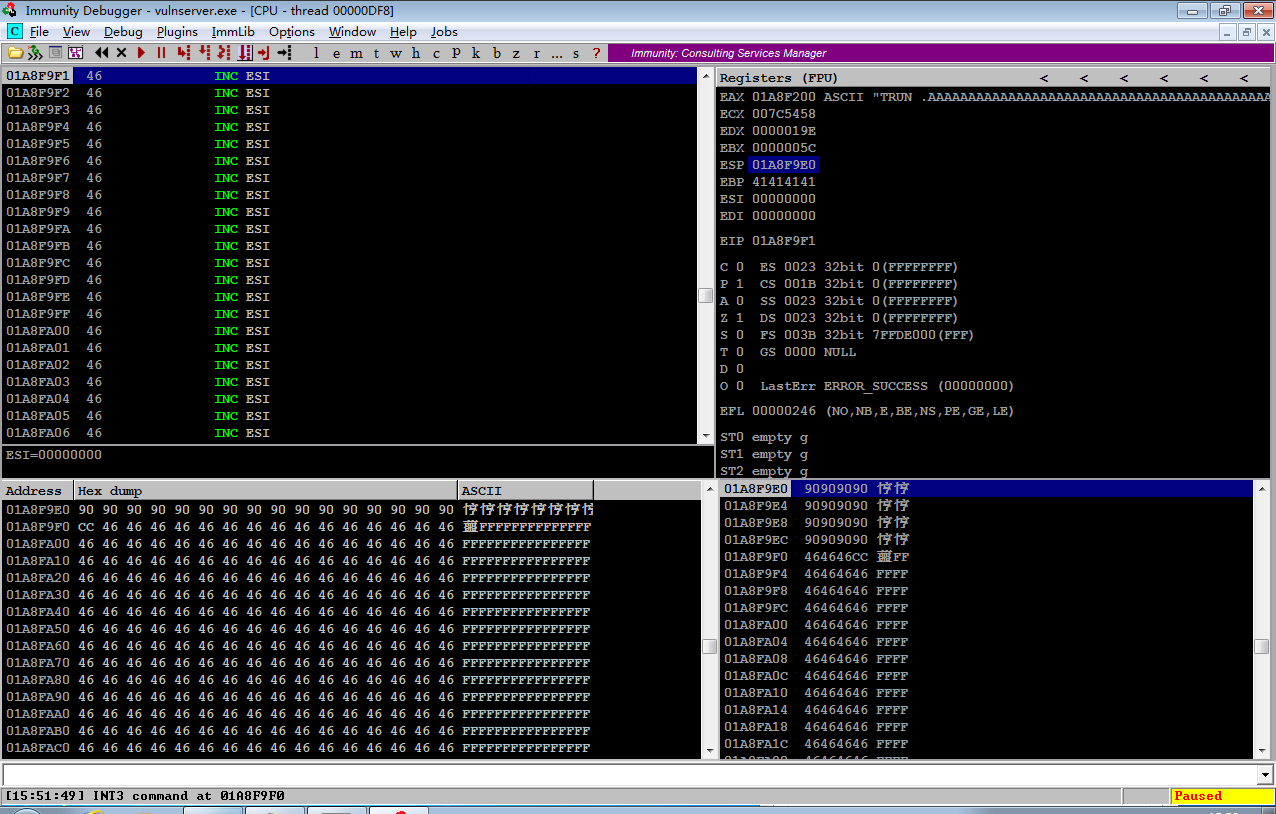The image size is (1276, 814).
Task: Click the disassembly pane vertical scrollbar thumb
Action: coord(705,295)
